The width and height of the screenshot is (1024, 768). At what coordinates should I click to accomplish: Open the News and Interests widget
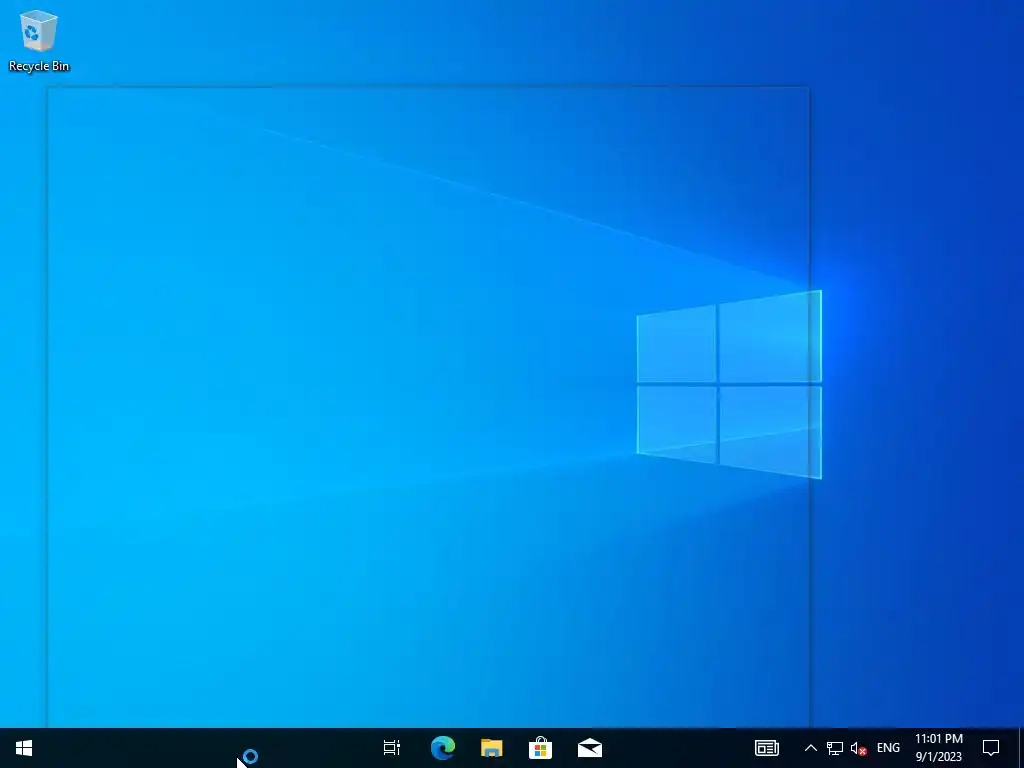tap(767, 748)
